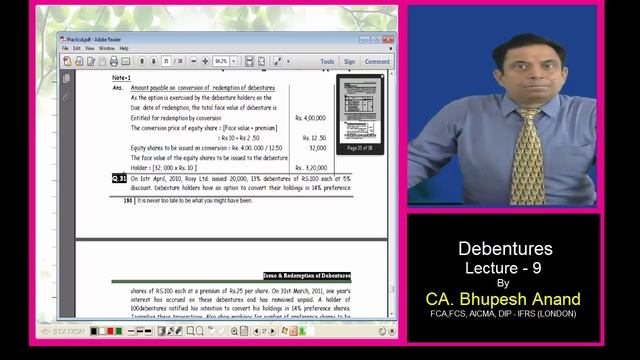Go to previous whiteboard page arrow
The width and height of the screenshot is (640, 360).
pyautogui.click(x=256, y=331)
